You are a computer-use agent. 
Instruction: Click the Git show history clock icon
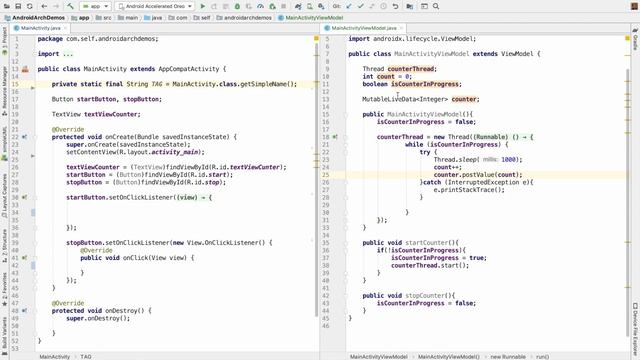pyautogui.click(x=384, y=6)
